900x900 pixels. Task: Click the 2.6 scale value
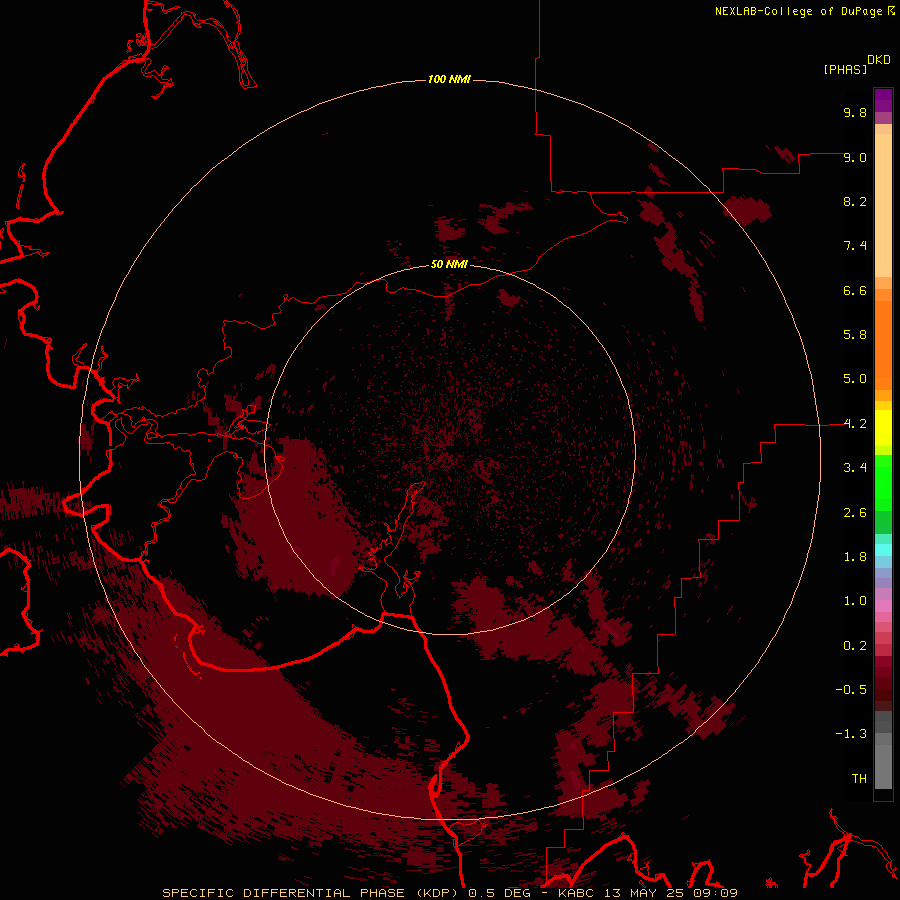tap(855, 513)
